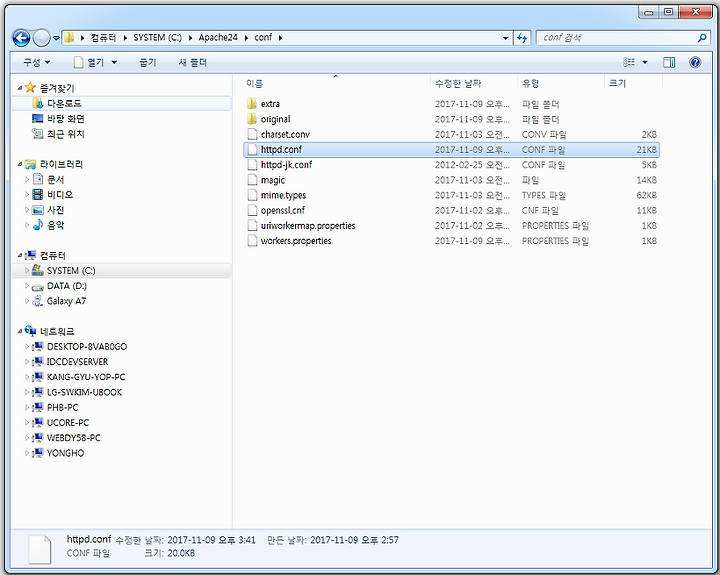The width and height of the screenshot is (720, 575).
Task: Select the httpd.conf file name
Action: pos(281,149)
